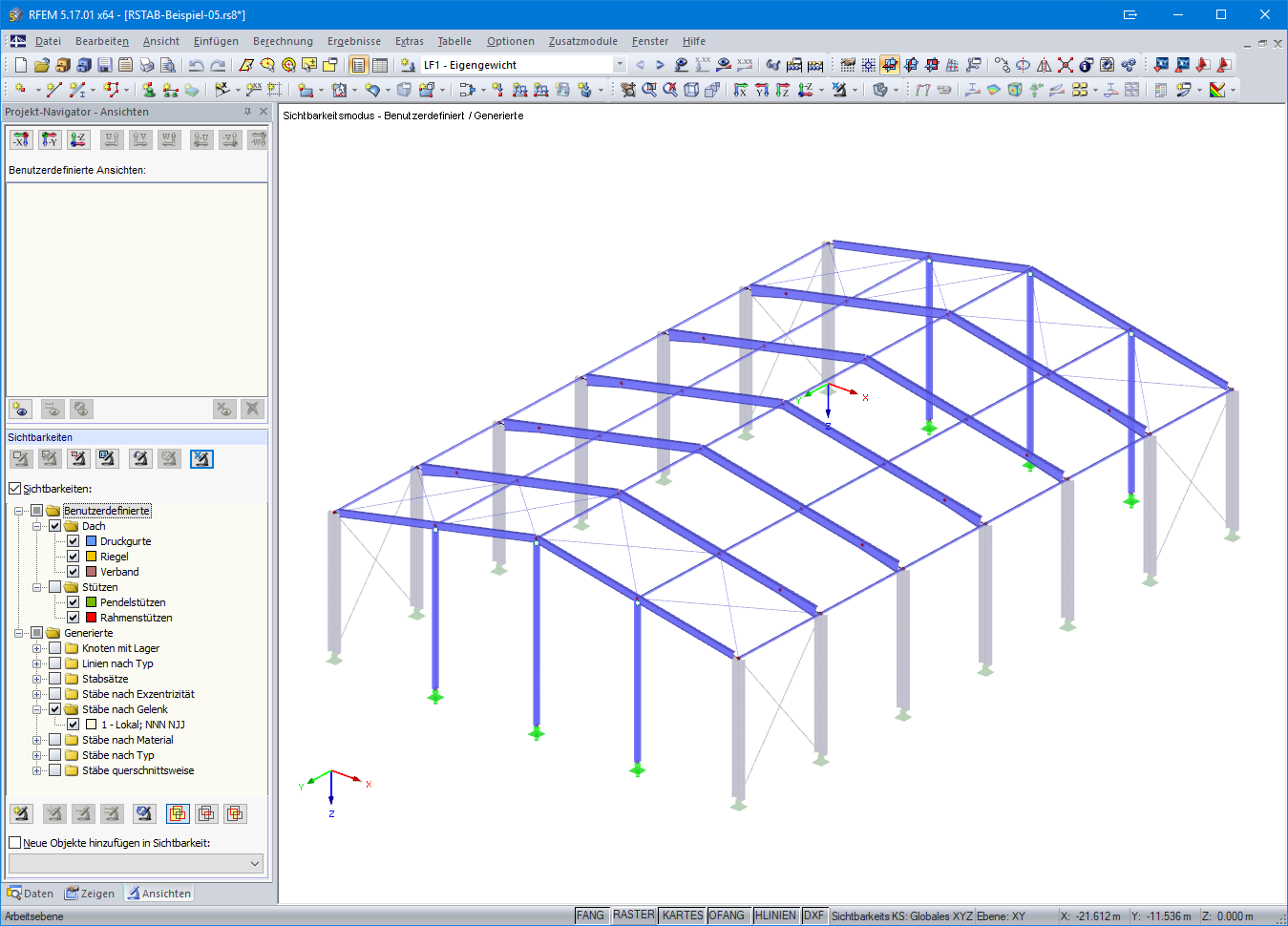The image size is (1288, 926).
Task: Open the black info icon in toolbar
Action: click(1086, 65)
